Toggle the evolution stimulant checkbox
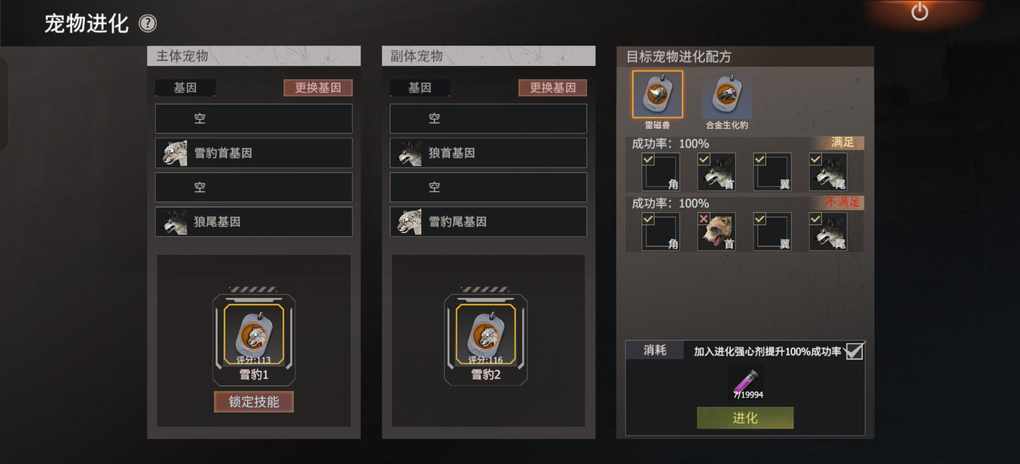 (854, 351)
